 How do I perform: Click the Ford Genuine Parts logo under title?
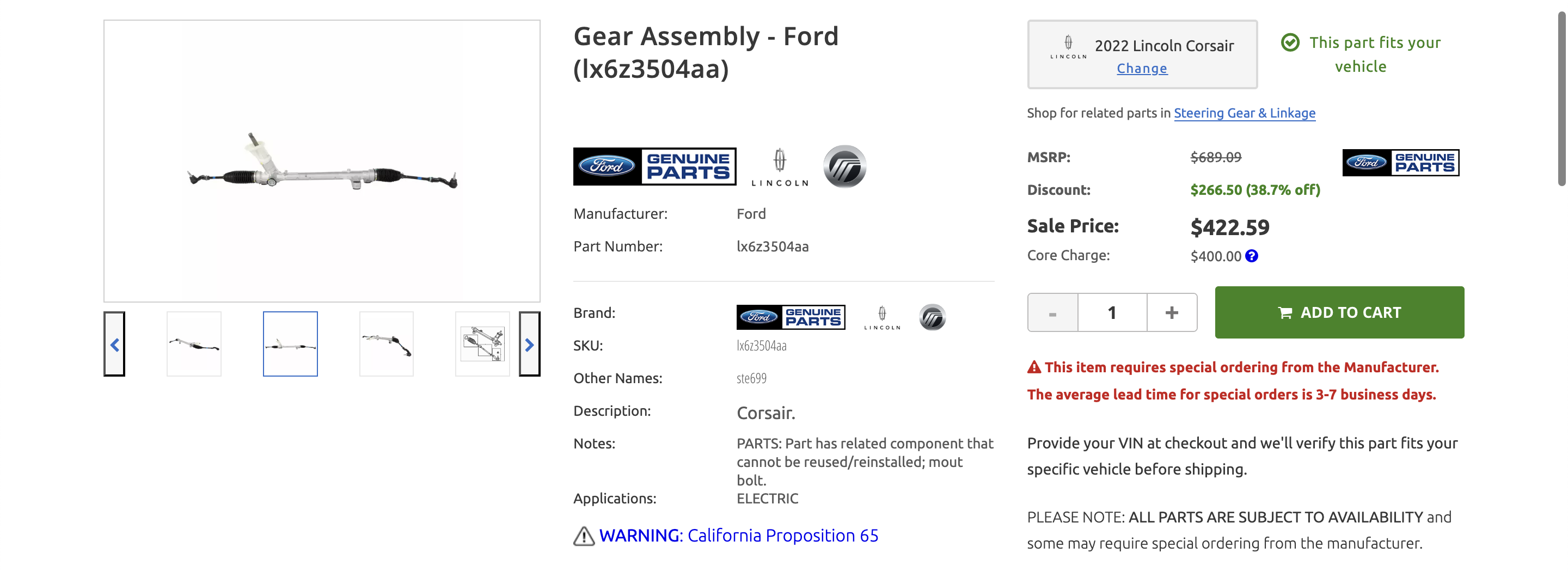(654, 166)
